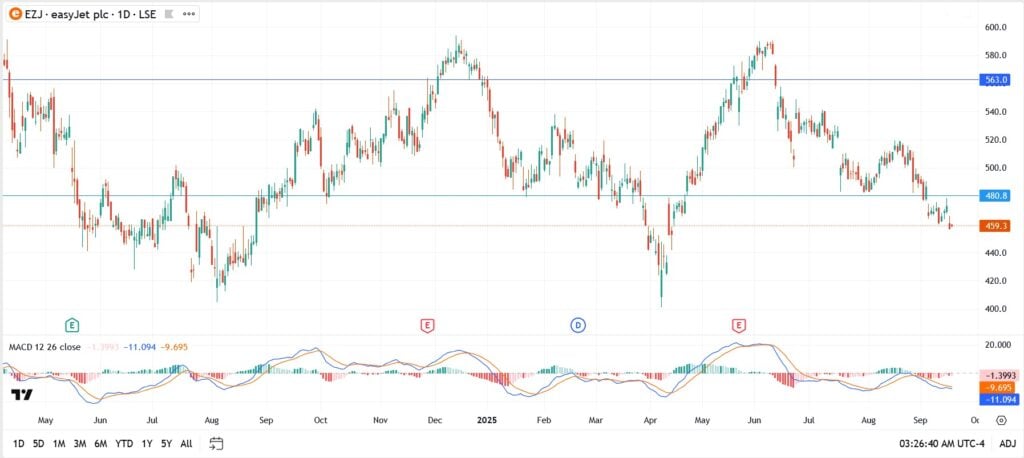Select the 1M time range

click(59, 444)
